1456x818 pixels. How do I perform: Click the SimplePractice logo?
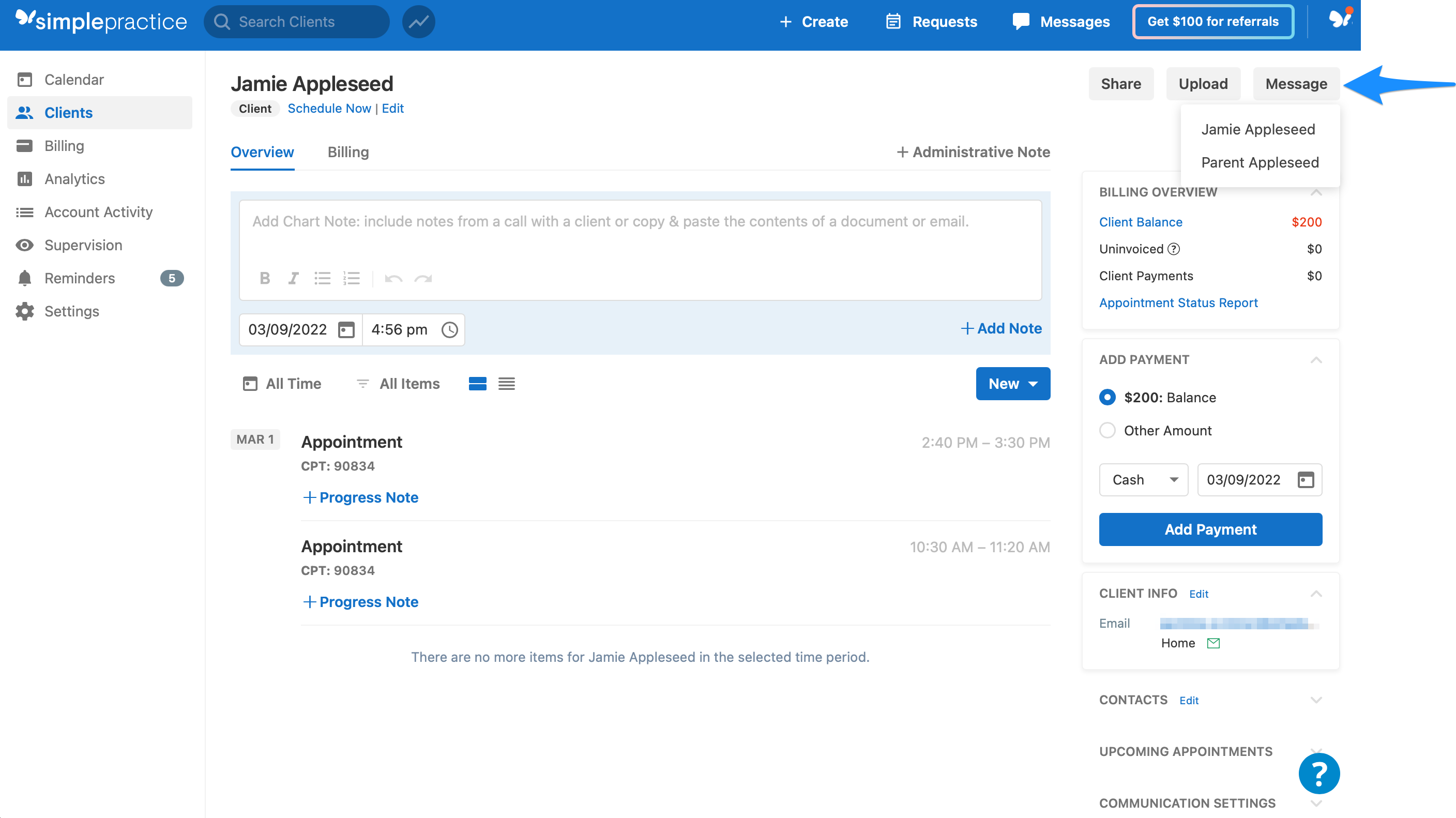[x=101, y=22]
